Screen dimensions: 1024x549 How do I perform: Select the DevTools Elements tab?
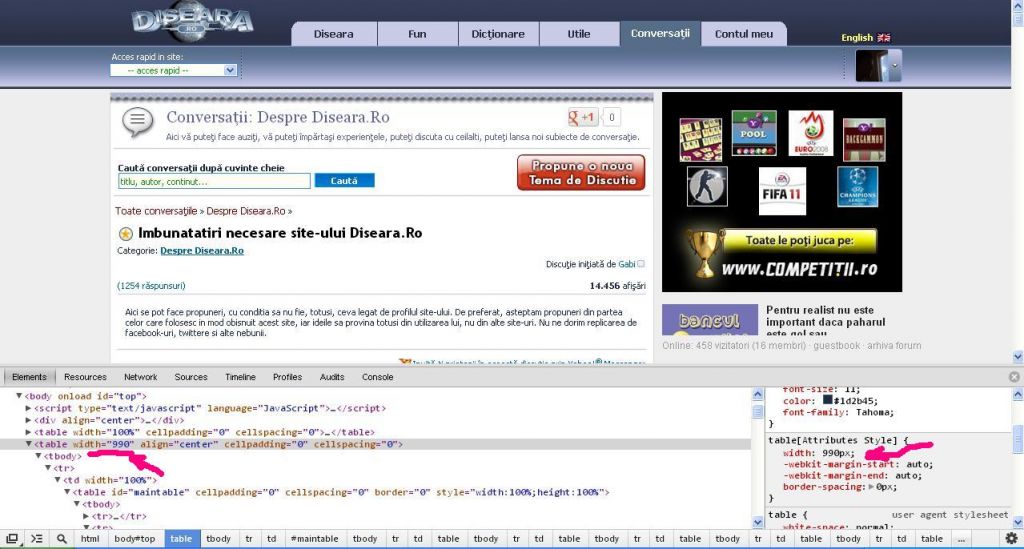point(29,377)
